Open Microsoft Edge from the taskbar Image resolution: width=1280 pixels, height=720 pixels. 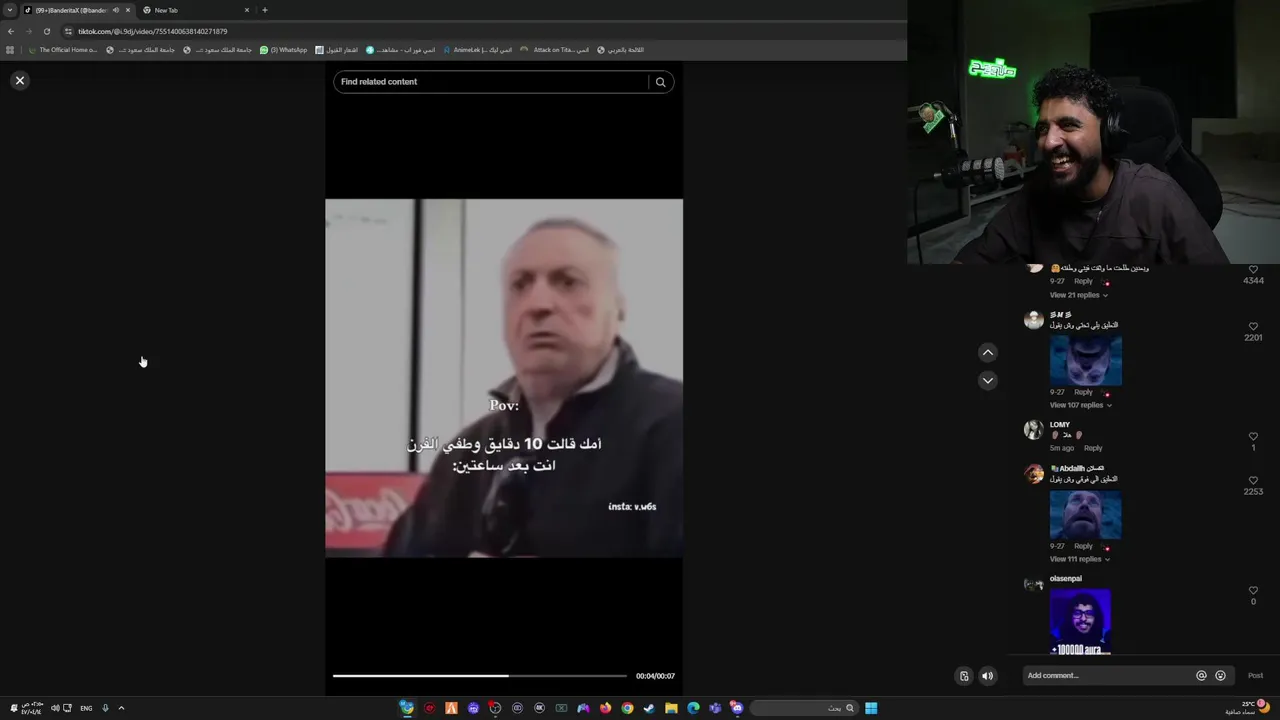point(693,708)
